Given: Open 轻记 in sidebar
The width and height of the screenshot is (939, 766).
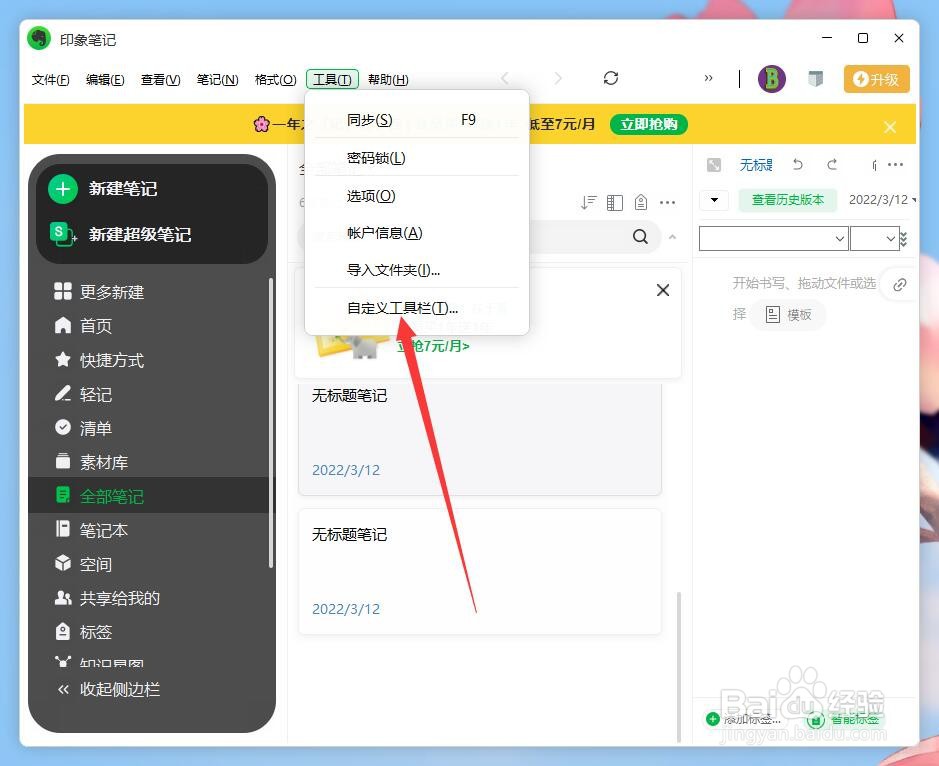Looking at the screenshot, I should [x=84, y=394].
